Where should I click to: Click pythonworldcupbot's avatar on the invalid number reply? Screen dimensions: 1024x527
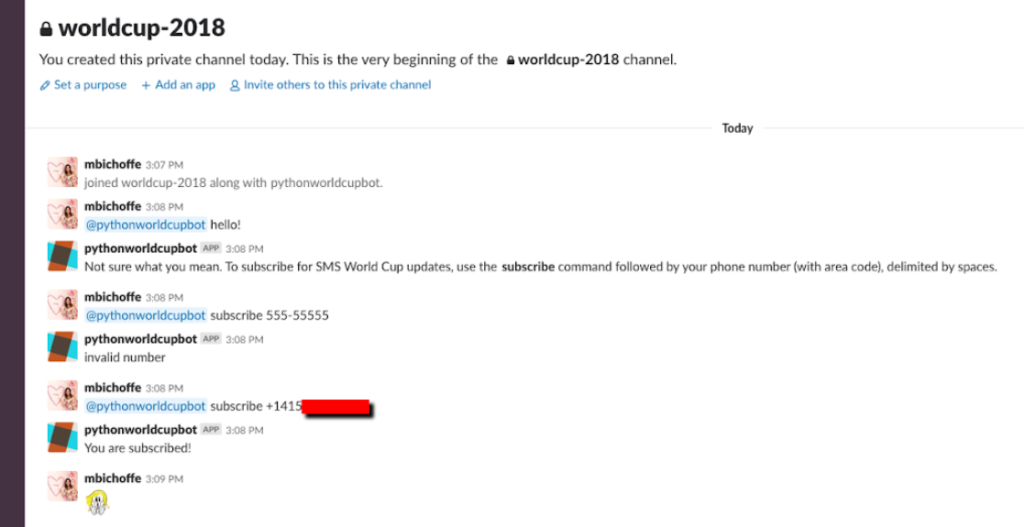pyautogui.click(x=63, y=347)
